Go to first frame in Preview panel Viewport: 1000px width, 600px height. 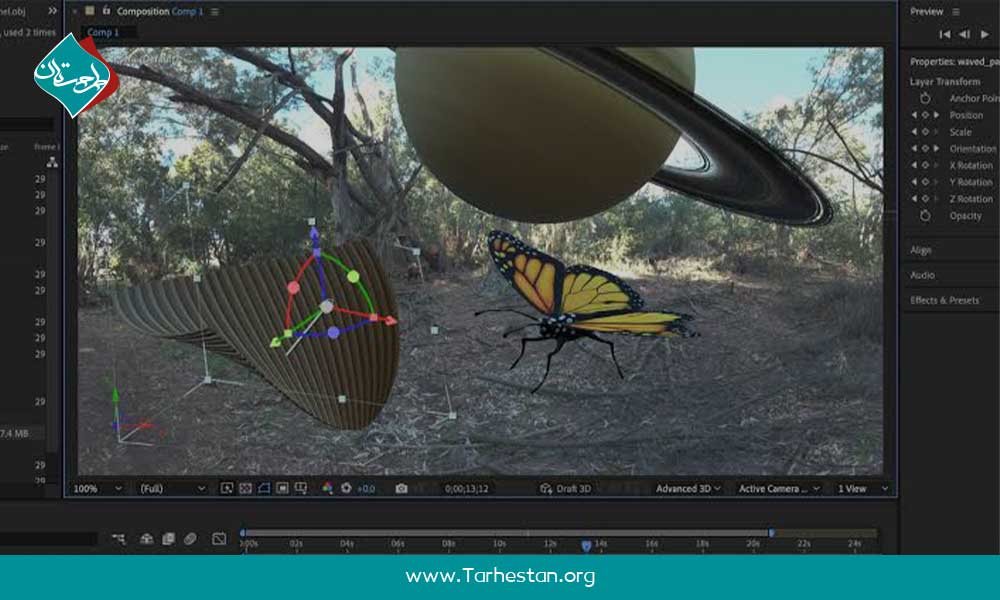click(945, 34)
